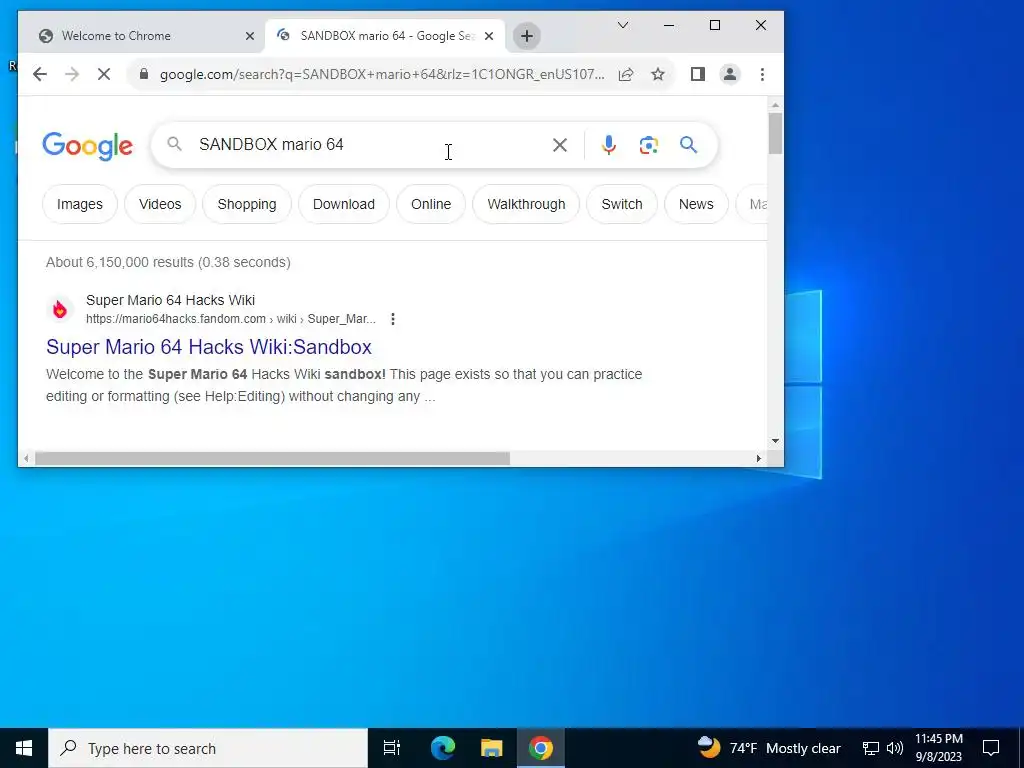
Task: Open Task View on the taskbar
Action: point(392,748)
